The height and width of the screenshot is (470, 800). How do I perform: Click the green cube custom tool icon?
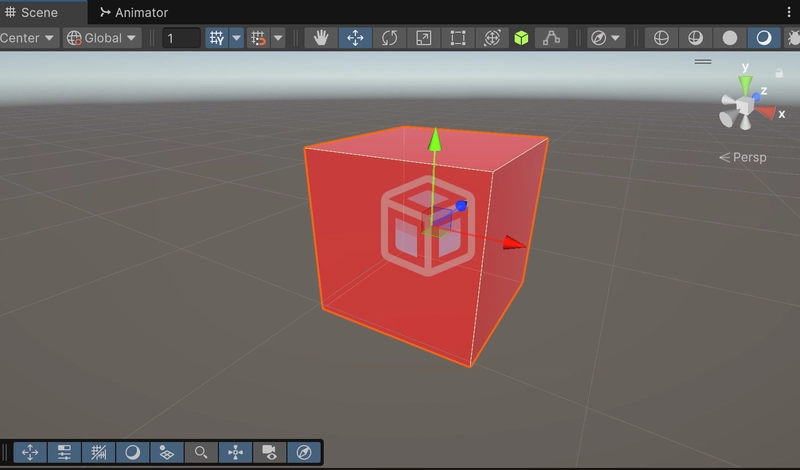(x=521, y=38)
